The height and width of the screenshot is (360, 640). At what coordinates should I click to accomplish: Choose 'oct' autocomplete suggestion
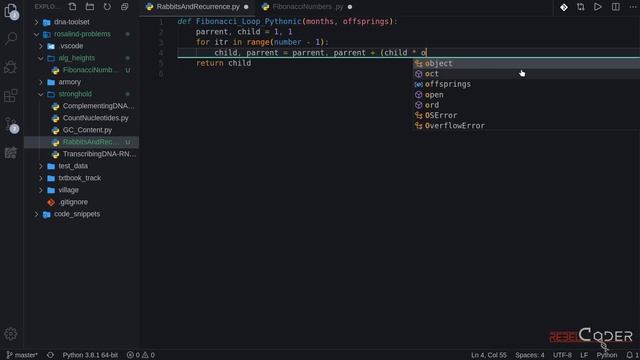pyautogui.click(x=527, y=74)
